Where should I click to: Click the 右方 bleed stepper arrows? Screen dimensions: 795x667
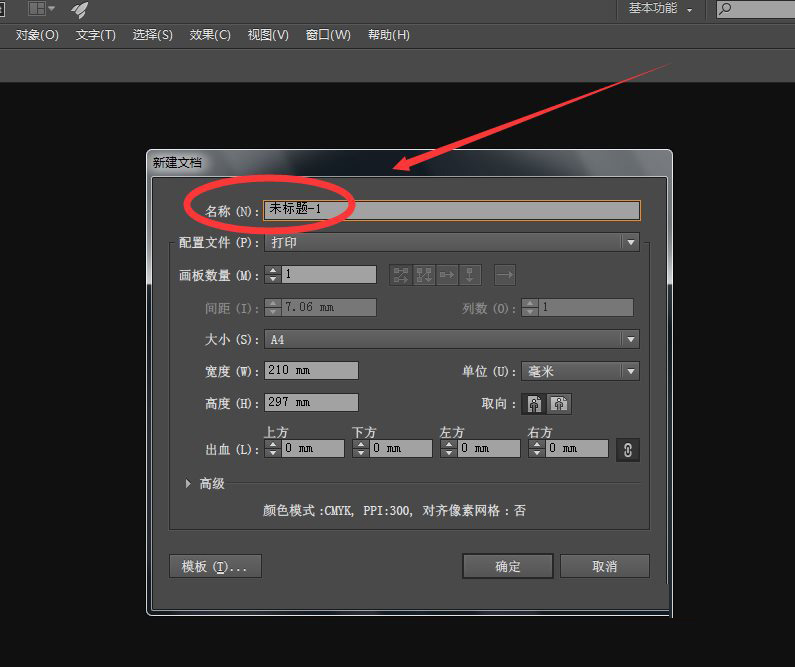tap(537, 448)
